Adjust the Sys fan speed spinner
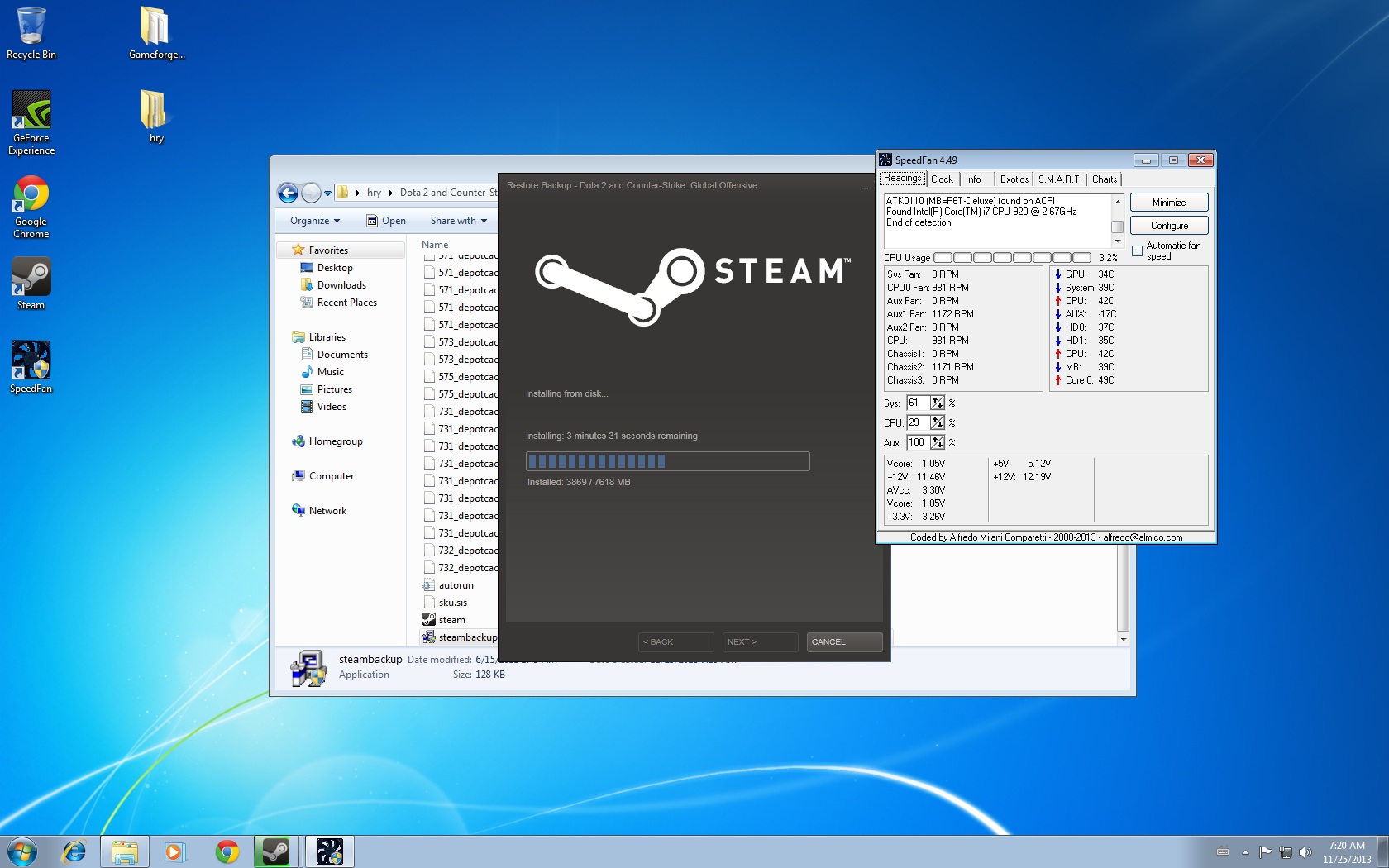Viewport: 1389px width, 868px height. point(937,403)
